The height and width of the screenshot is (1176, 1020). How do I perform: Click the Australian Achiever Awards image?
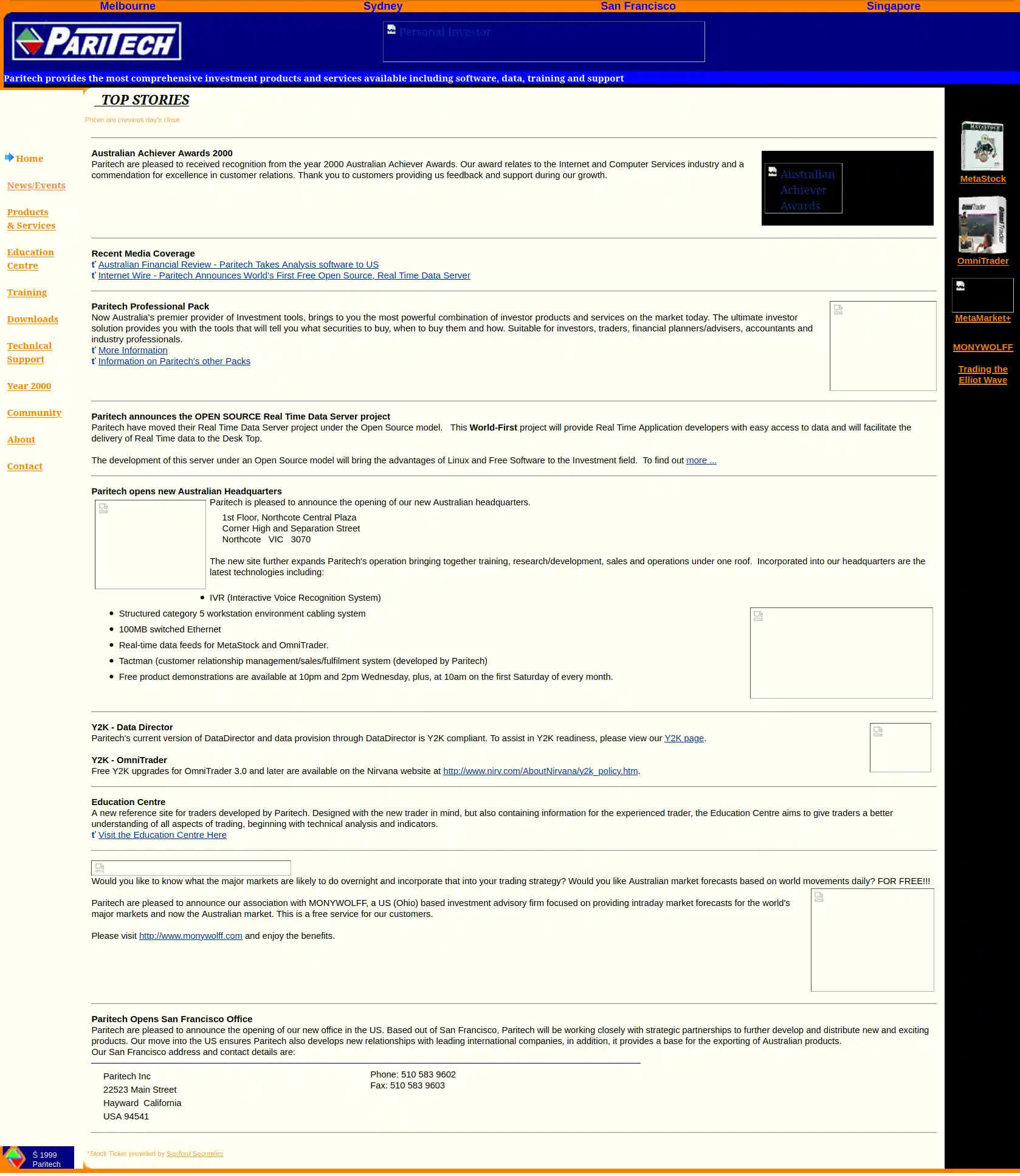click(802, 189)
